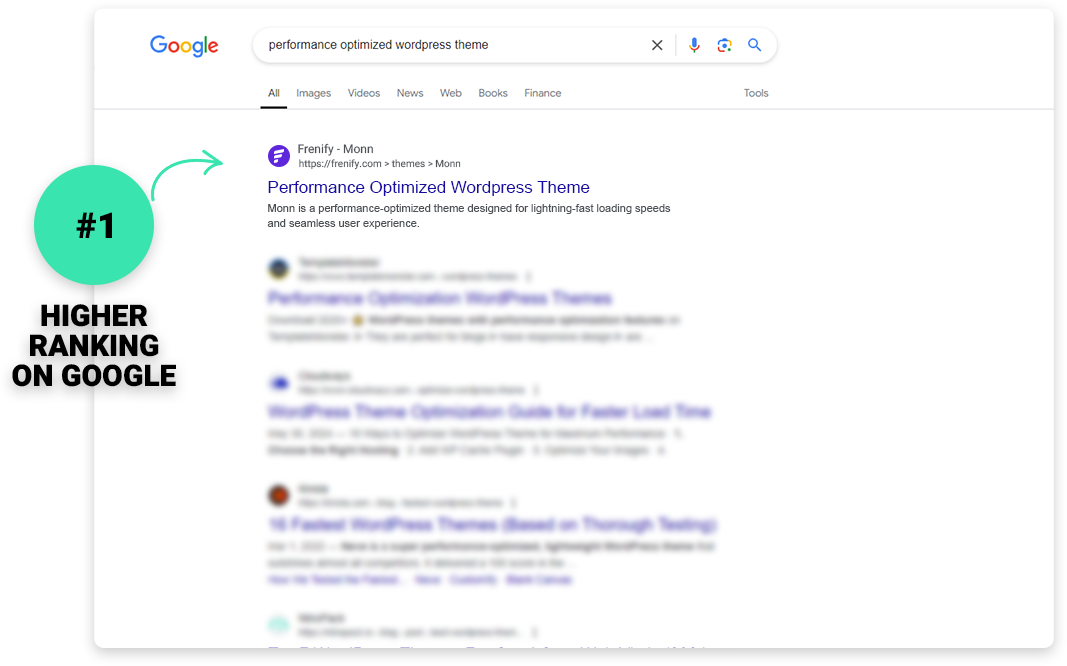The image size is (1067, 666).
Task: Click inside the search query text field
Action: tap(450, 45)
